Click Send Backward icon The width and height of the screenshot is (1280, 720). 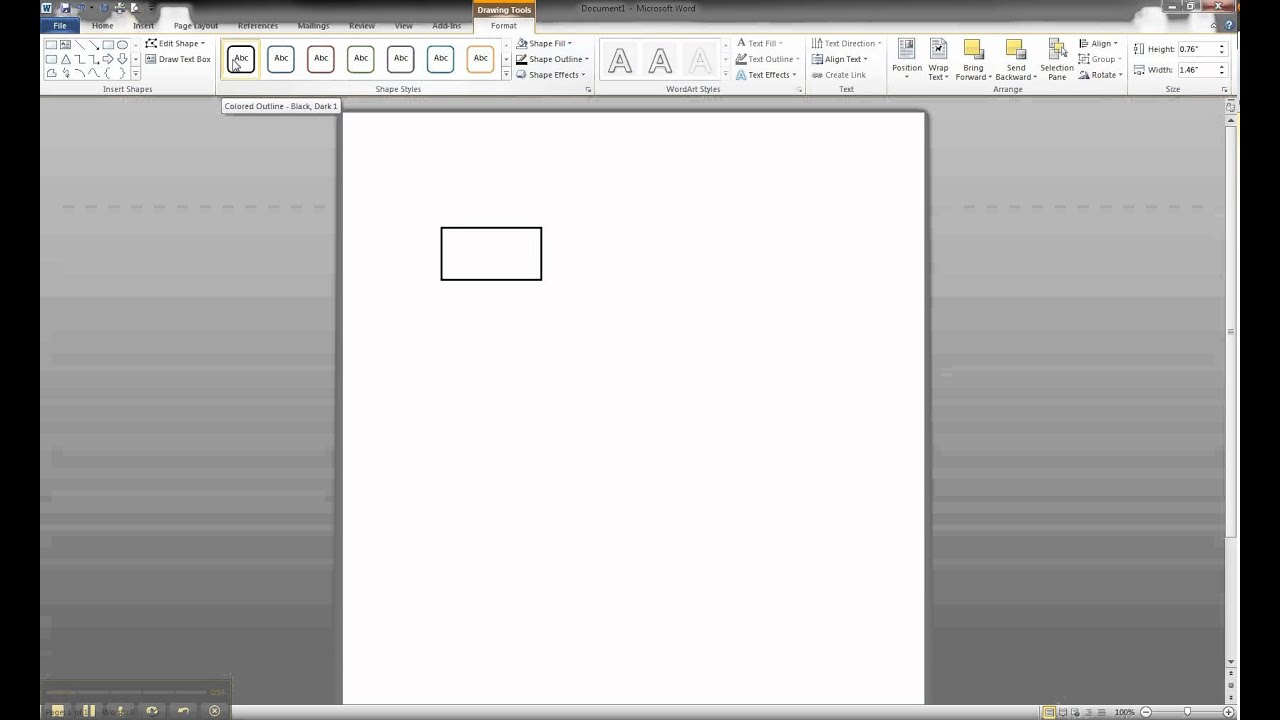click(1015, 50)
